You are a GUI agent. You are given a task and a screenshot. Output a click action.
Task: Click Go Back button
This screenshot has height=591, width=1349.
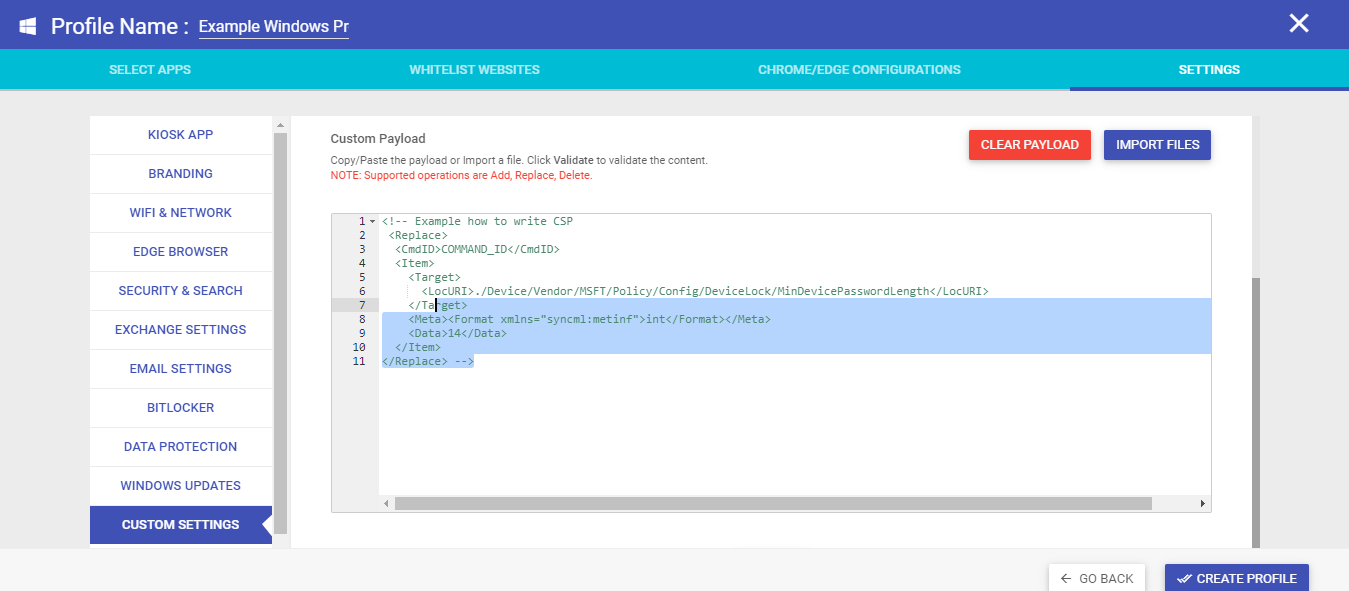pyautogui.click(x=1097, y=579)
